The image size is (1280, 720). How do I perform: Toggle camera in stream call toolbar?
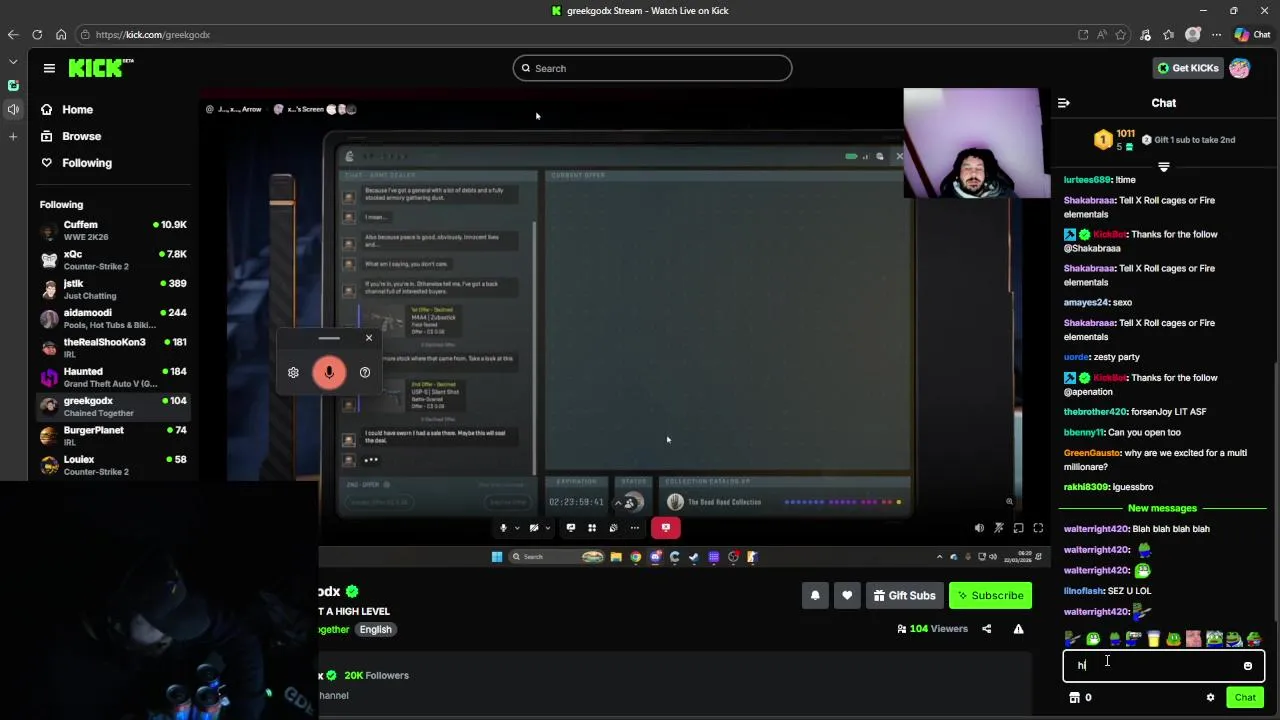534,528
